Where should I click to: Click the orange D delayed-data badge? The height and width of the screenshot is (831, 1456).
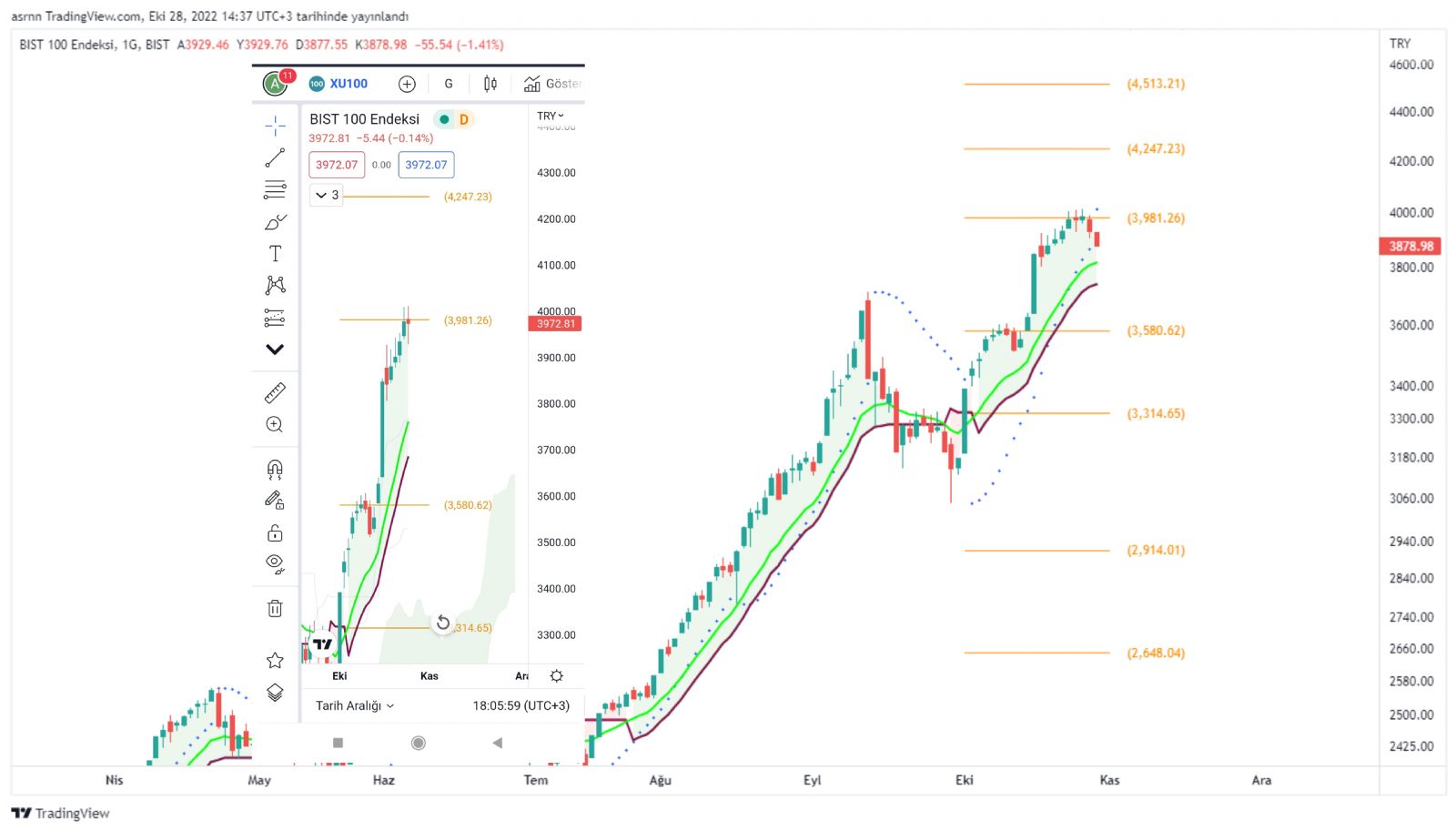pos(464,119)
